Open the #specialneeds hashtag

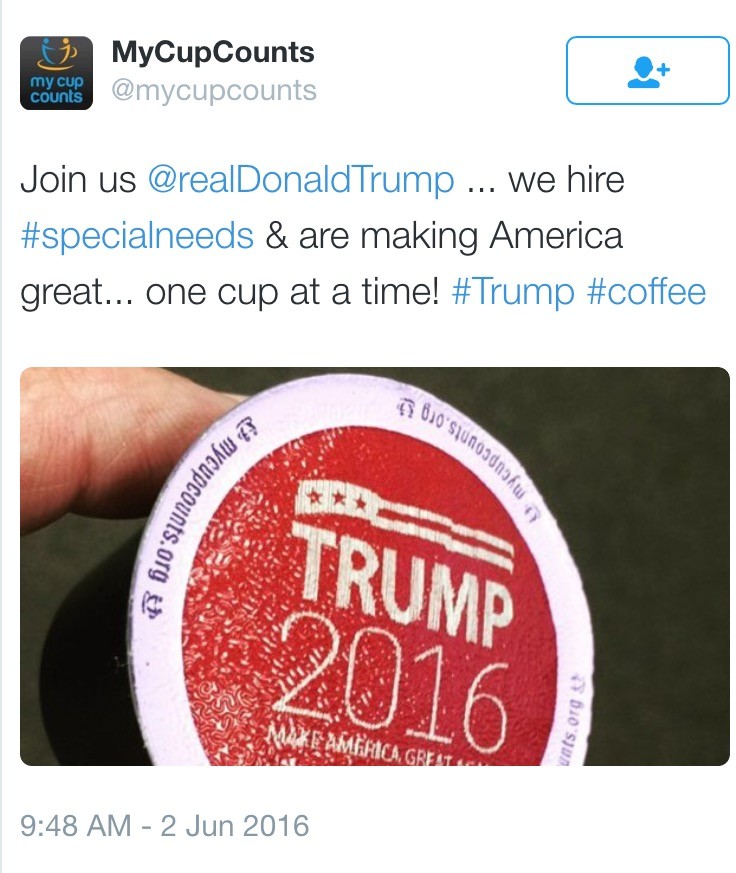click(137, 236)
